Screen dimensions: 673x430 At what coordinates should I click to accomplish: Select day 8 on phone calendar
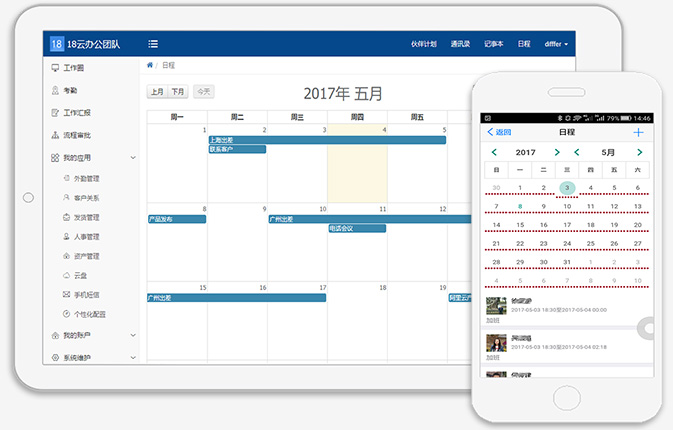520,206
